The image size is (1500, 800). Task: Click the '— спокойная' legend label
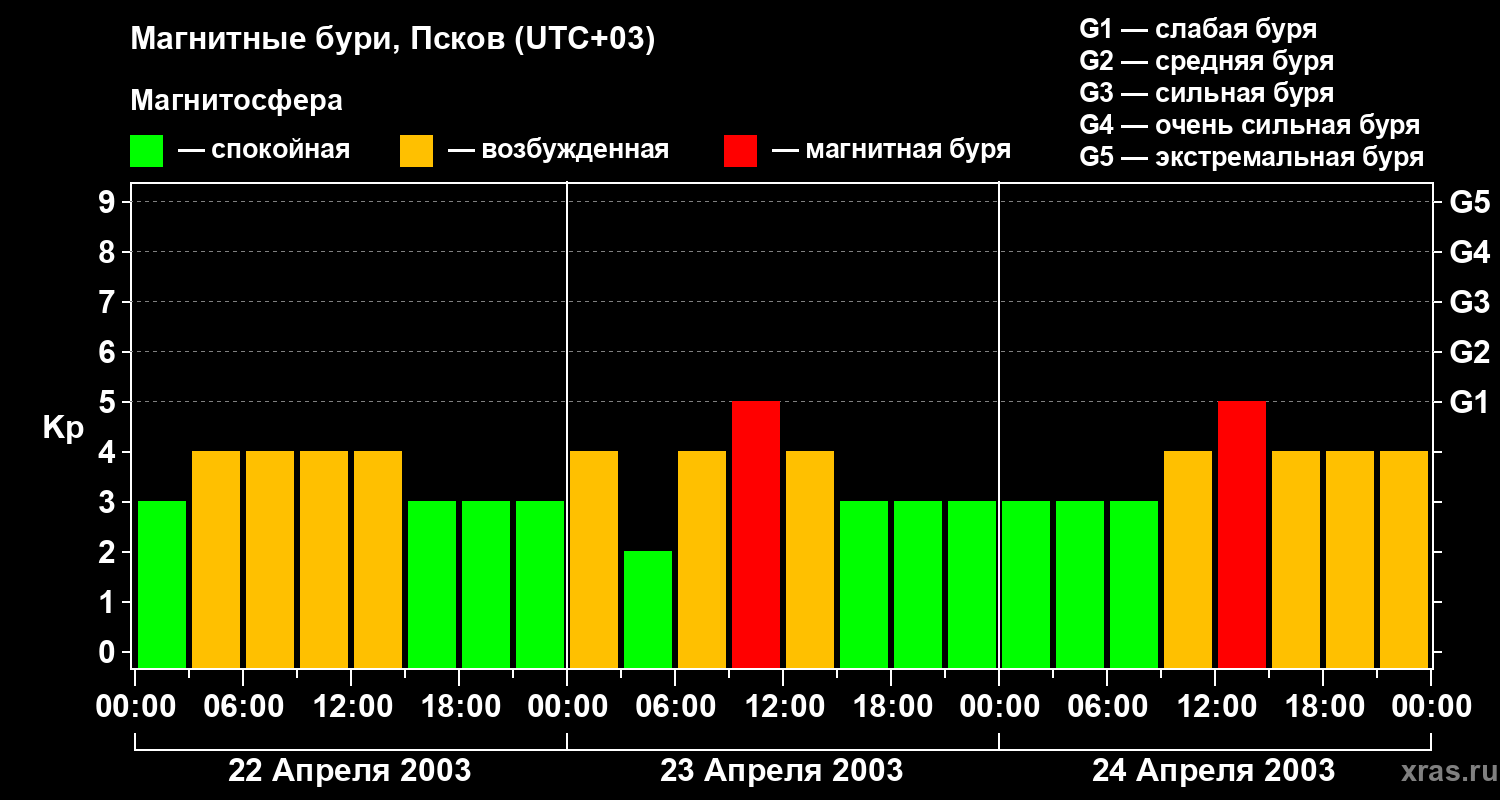pos(264,150)
